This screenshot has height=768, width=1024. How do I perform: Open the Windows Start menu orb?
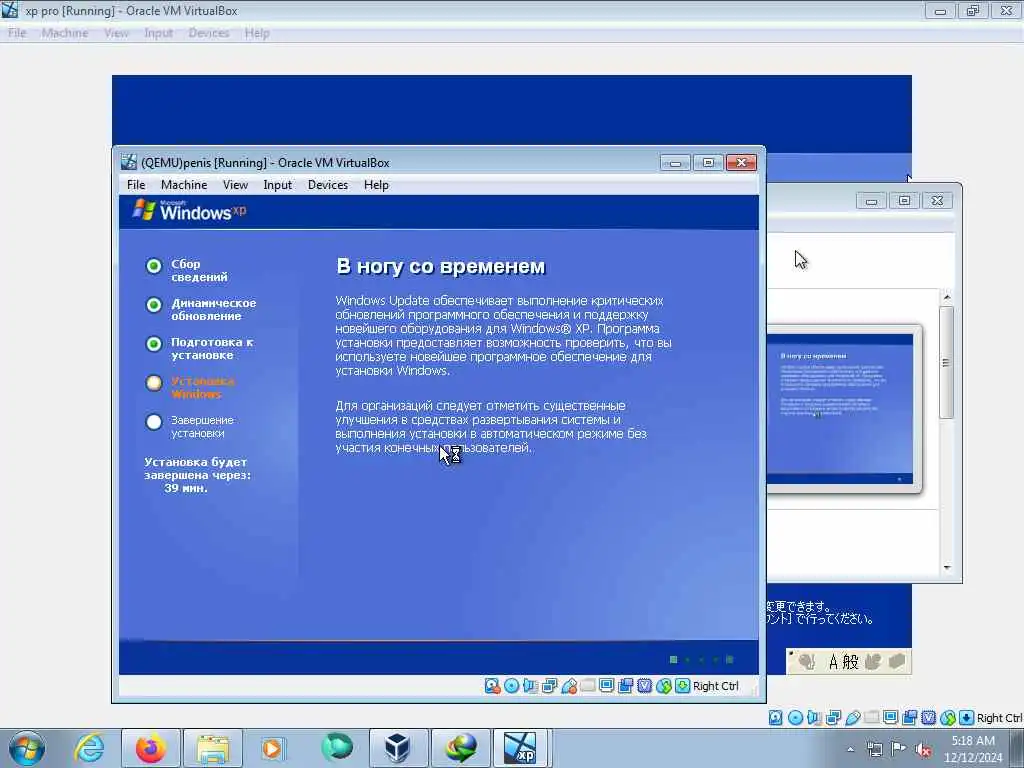click(x=27, y=748)
